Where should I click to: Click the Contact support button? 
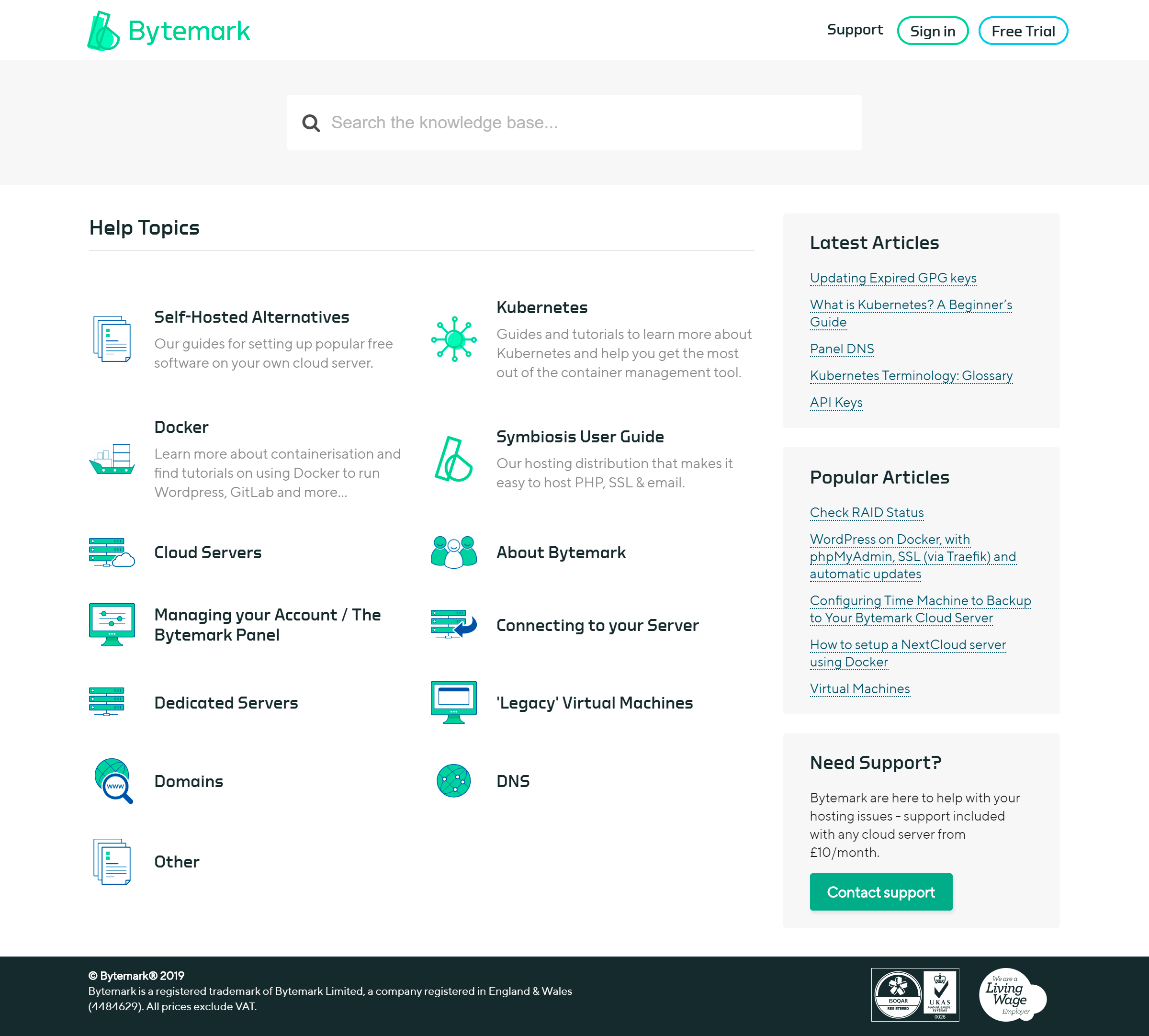(x=880, y=892)
